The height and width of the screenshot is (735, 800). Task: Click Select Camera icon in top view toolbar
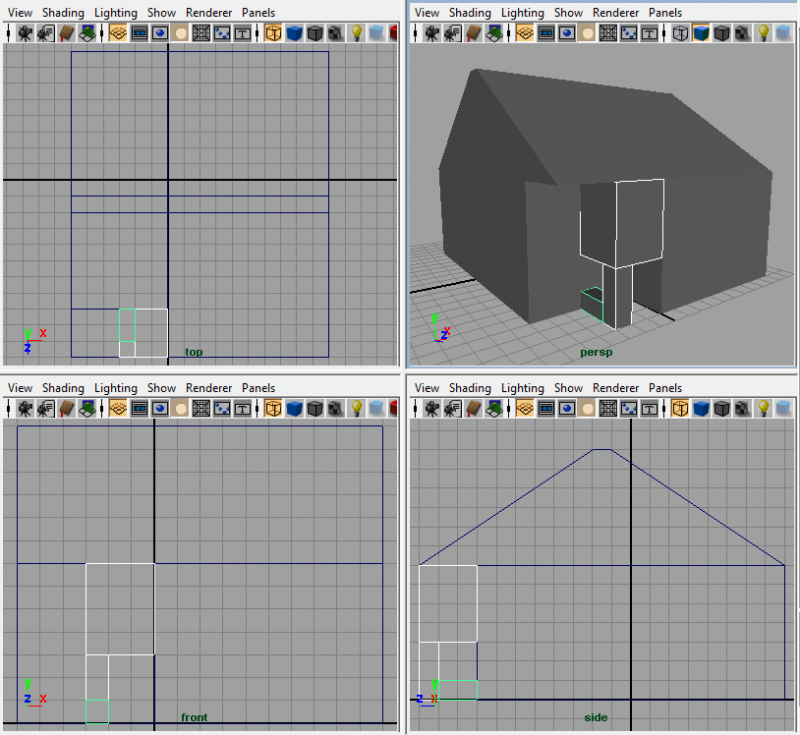[22, 33]
